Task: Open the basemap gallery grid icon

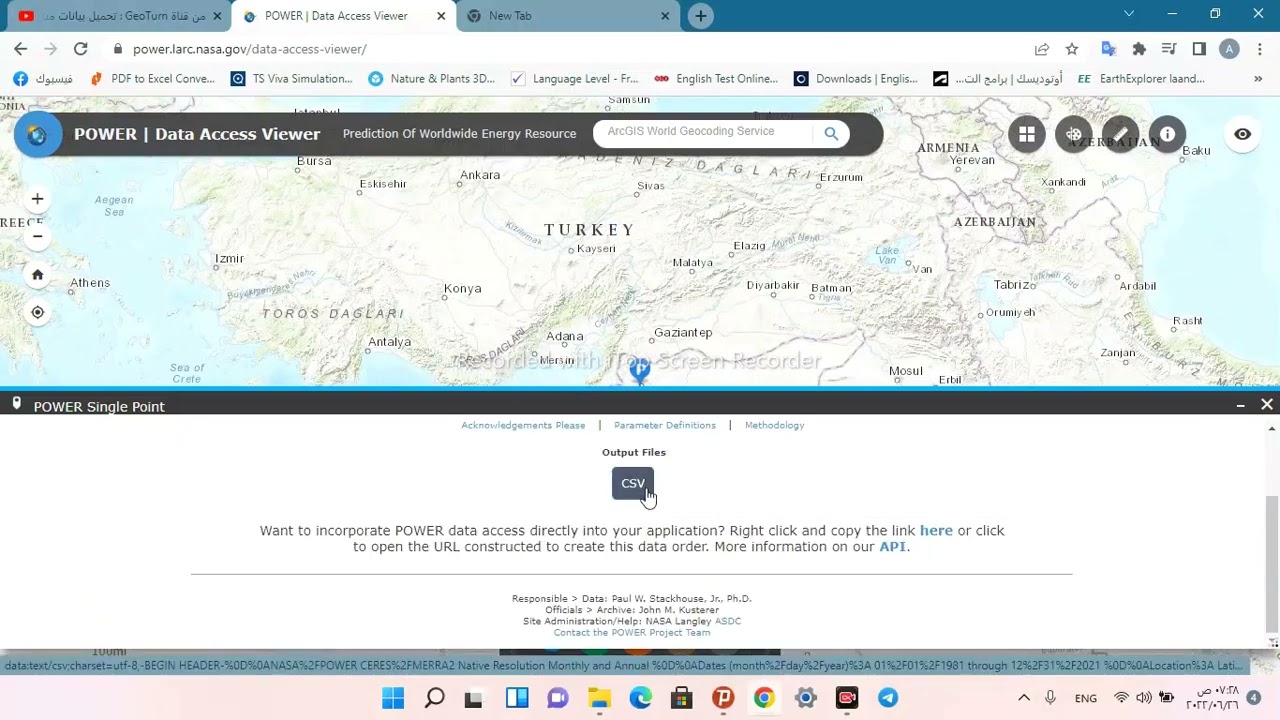Action: click(1027, 134)
